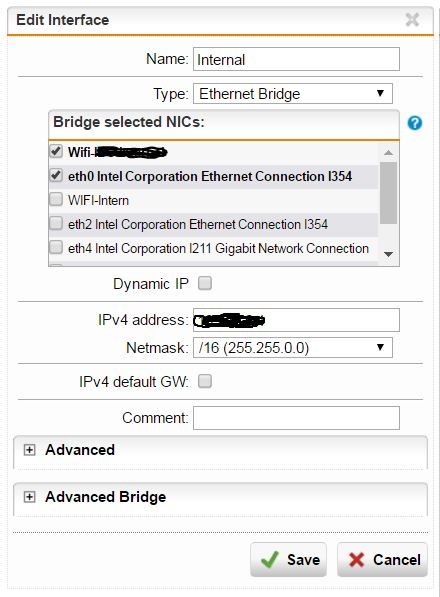Click the plus icon beside Advanced
The height and width of the screenshot is (597, 440).
(29, 450)
